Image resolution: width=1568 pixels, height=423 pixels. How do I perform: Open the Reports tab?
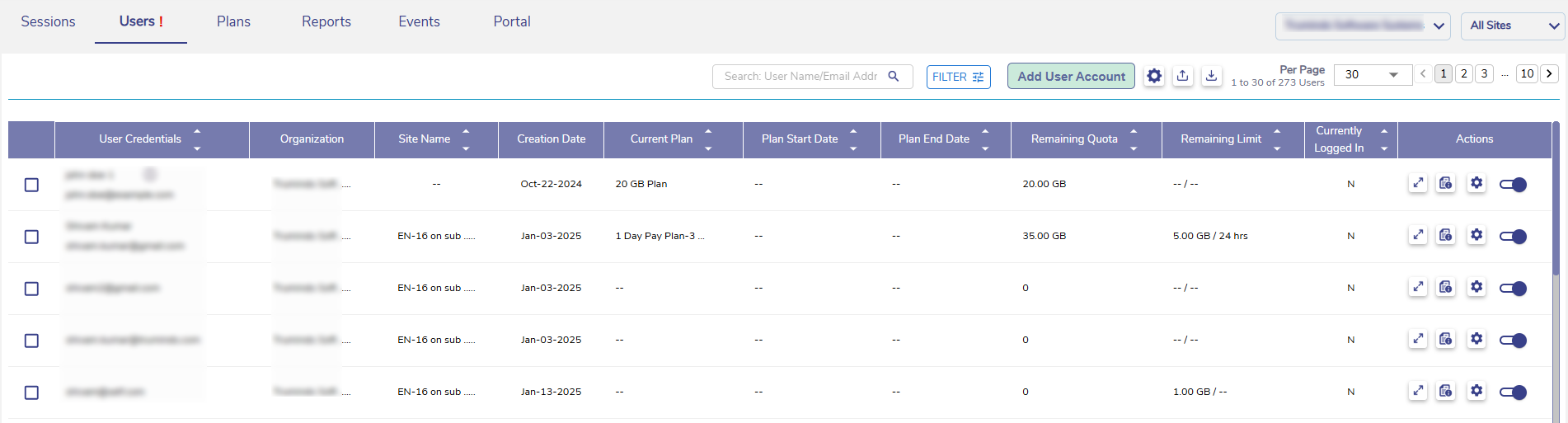(326, 21)
